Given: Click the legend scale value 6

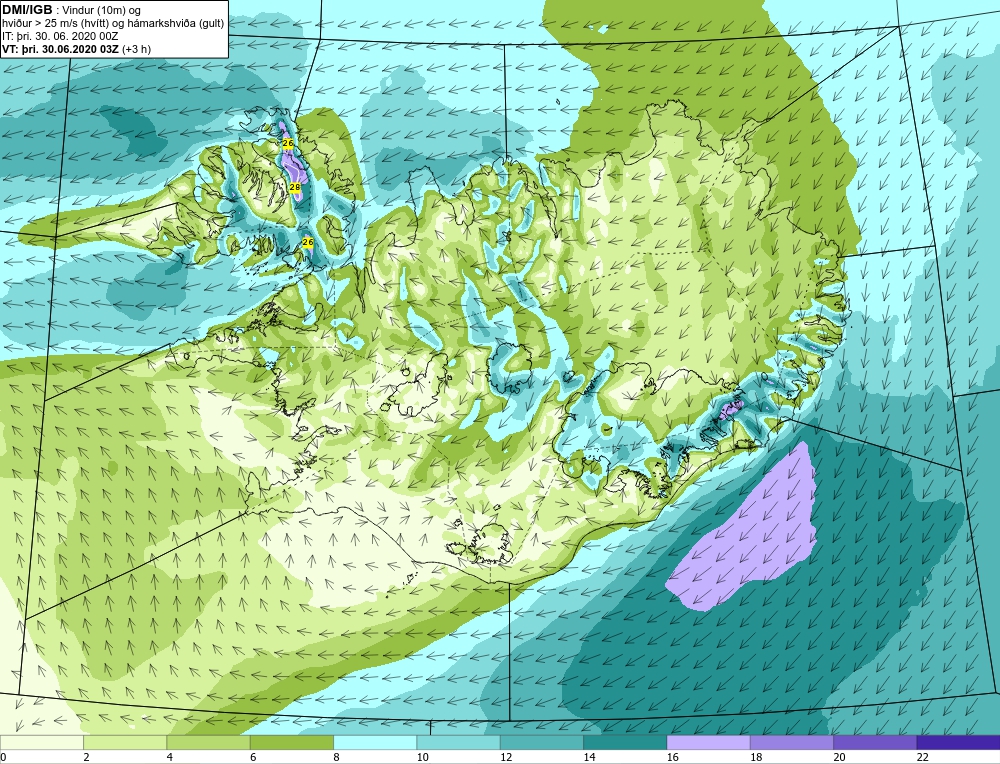Looking at the screenshot, I should [253, 757].
